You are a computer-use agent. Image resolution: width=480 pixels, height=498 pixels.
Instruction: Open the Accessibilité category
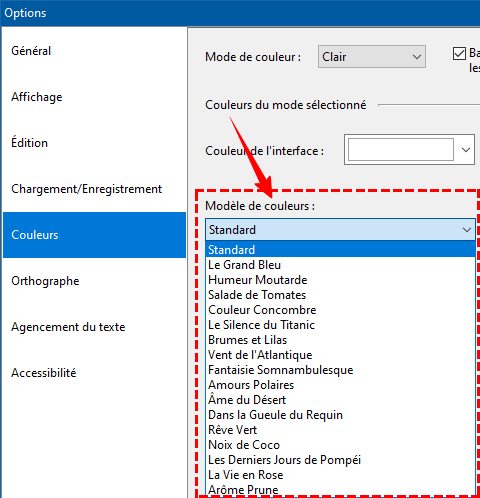tap(94, 373)
